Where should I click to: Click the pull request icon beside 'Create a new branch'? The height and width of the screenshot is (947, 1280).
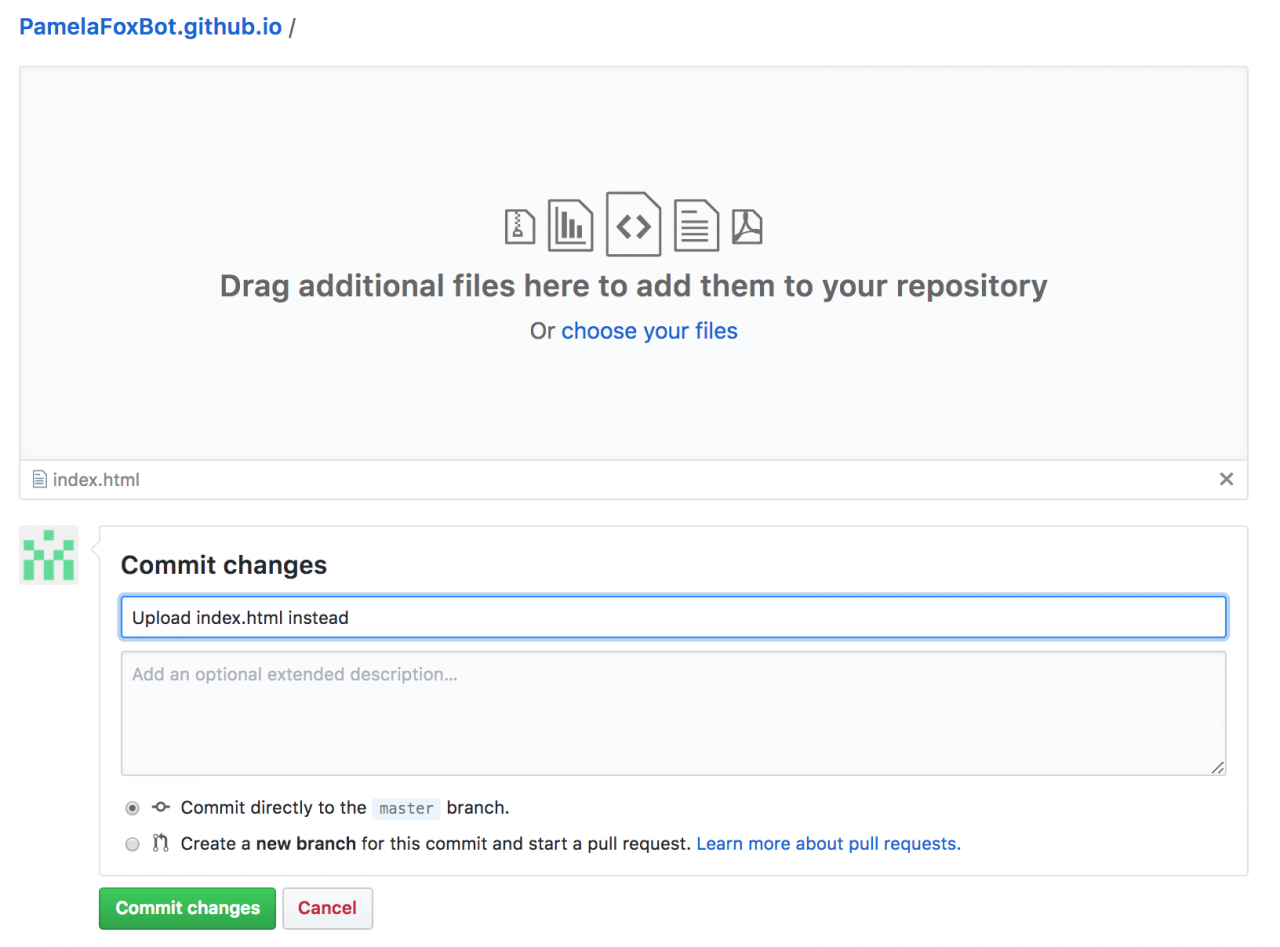161,843
